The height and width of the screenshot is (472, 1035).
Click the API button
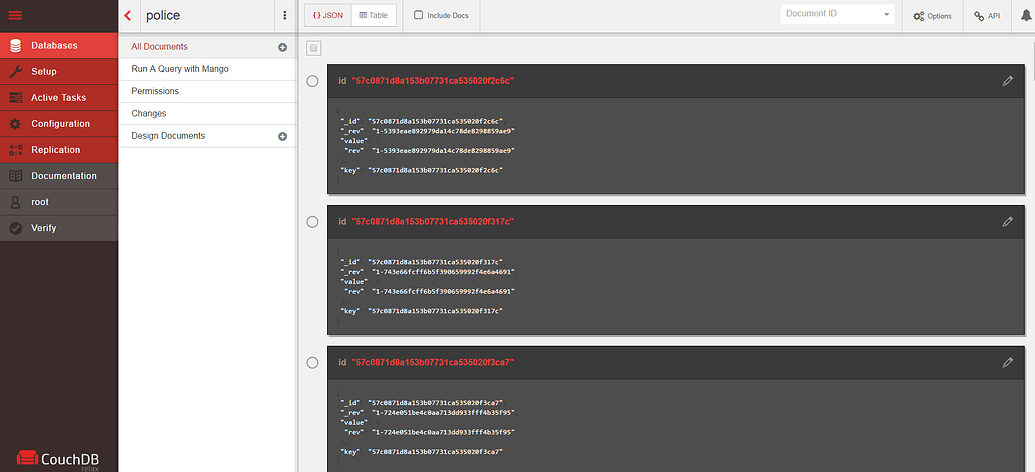tap(987, 16)
